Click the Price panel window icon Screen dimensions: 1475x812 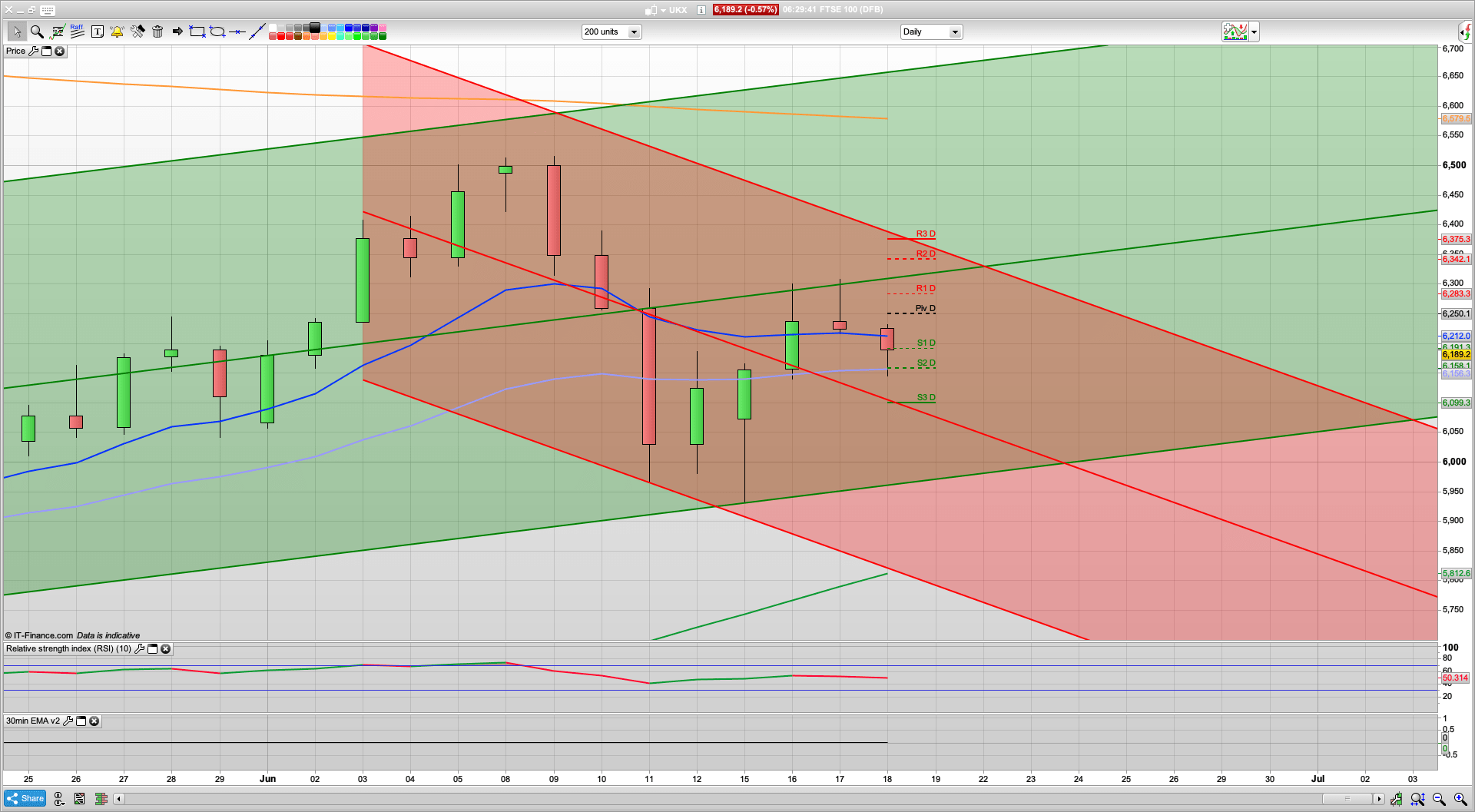tap(46, 51)
